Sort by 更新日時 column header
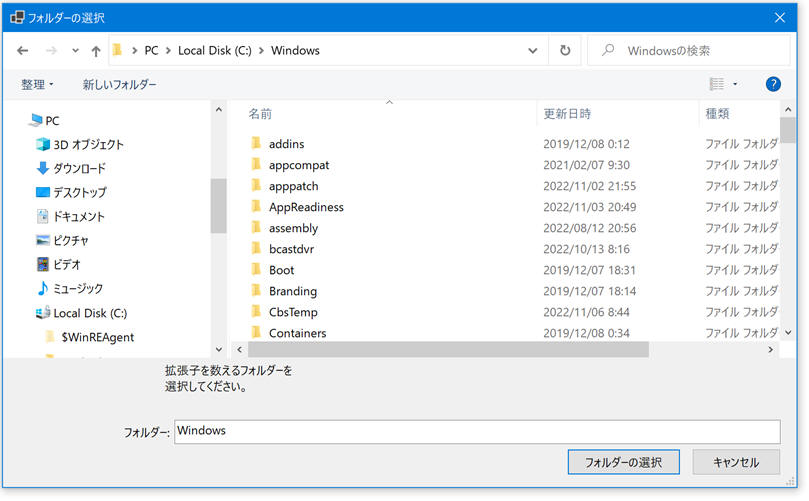The image size is (809, 501). click(567, 114)
